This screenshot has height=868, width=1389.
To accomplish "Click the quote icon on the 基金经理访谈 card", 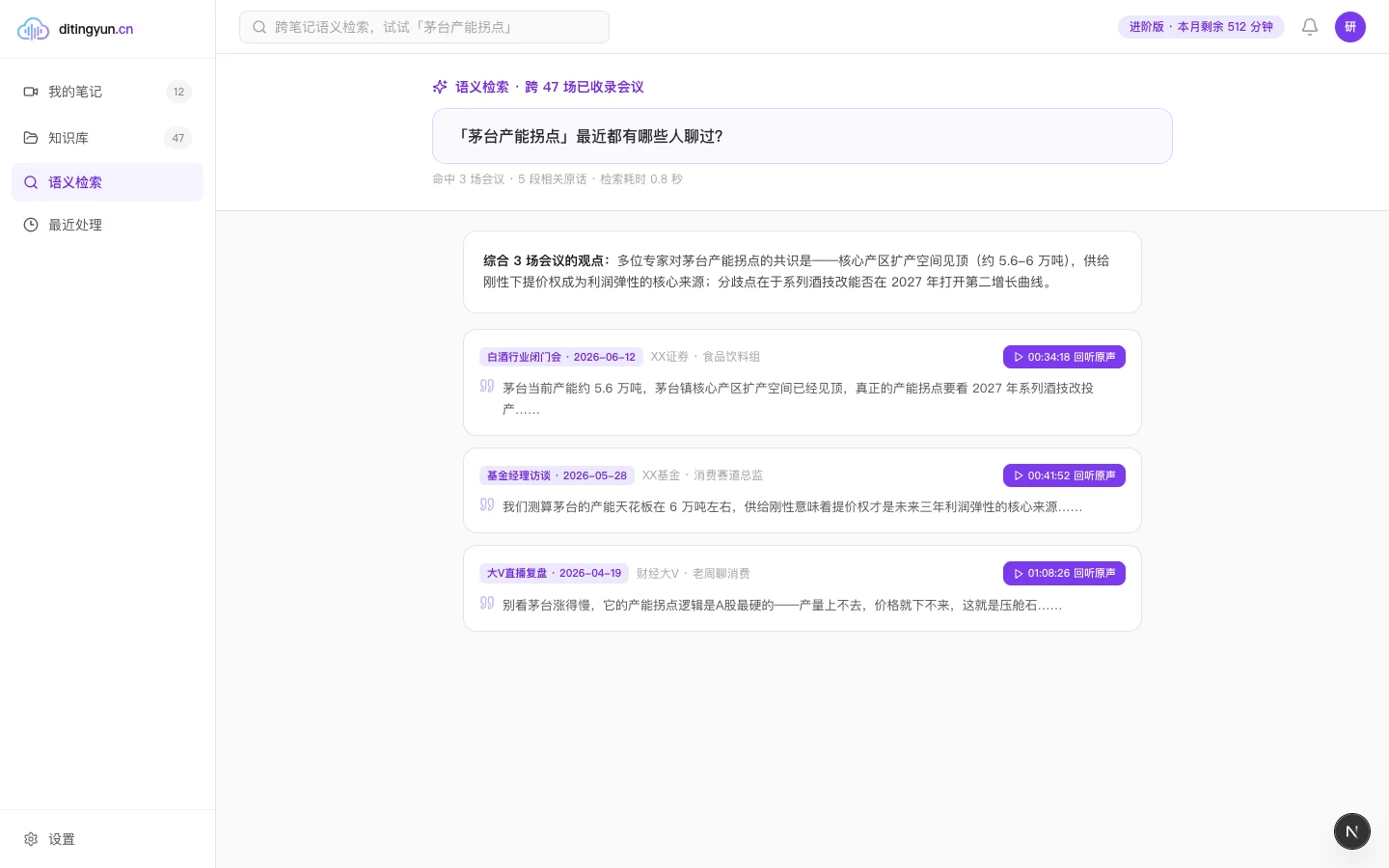I will coord(487,504).
